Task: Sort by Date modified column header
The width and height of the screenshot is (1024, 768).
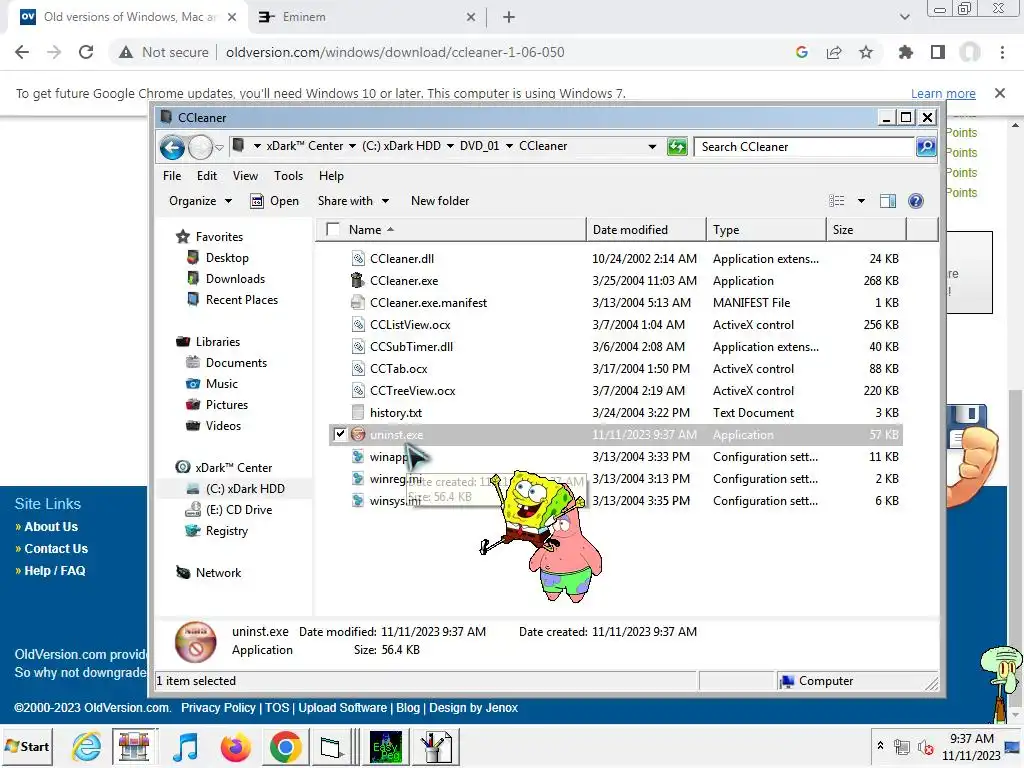Action: coord(646,229)
